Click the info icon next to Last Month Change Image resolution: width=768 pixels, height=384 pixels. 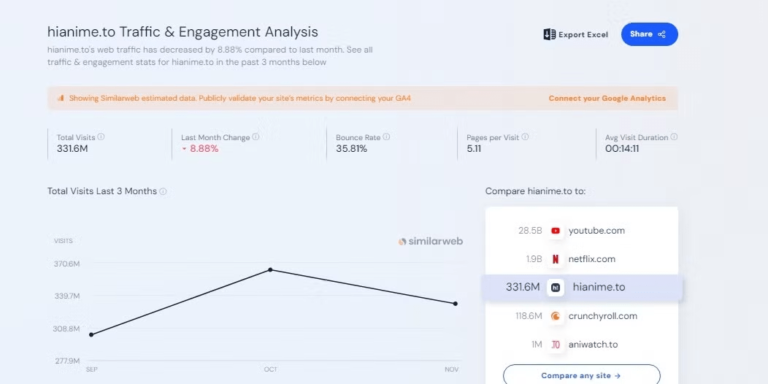click(256, 137)
